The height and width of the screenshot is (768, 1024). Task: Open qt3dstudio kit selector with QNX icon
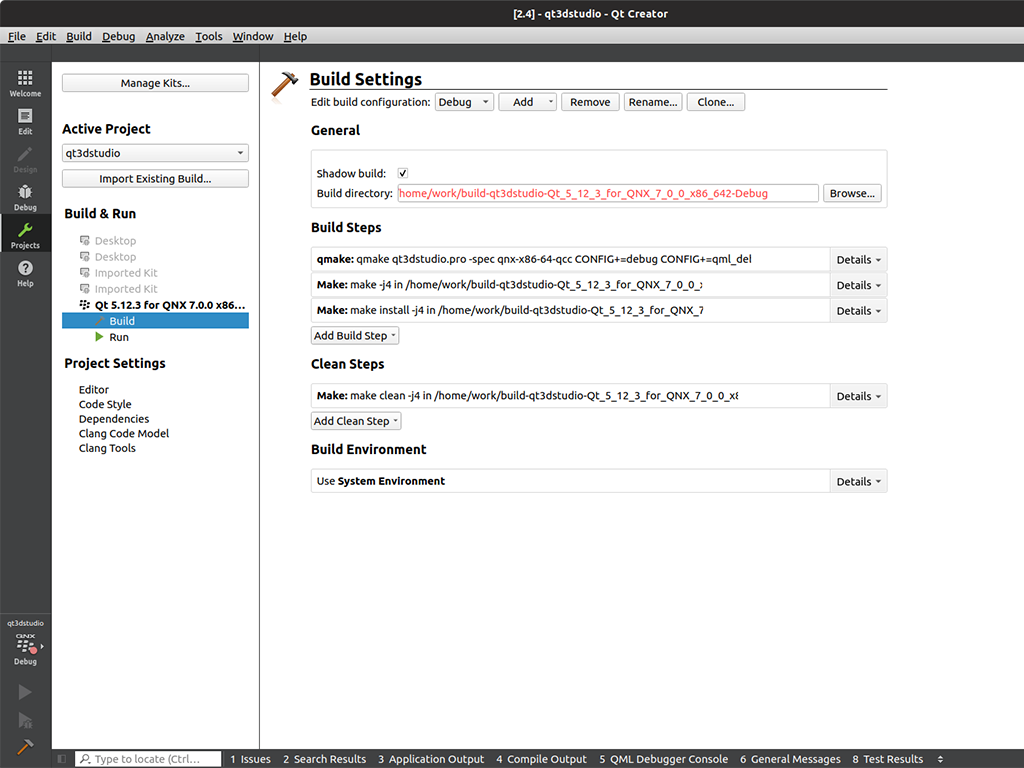pyautogui.click(x=25, y=643)
